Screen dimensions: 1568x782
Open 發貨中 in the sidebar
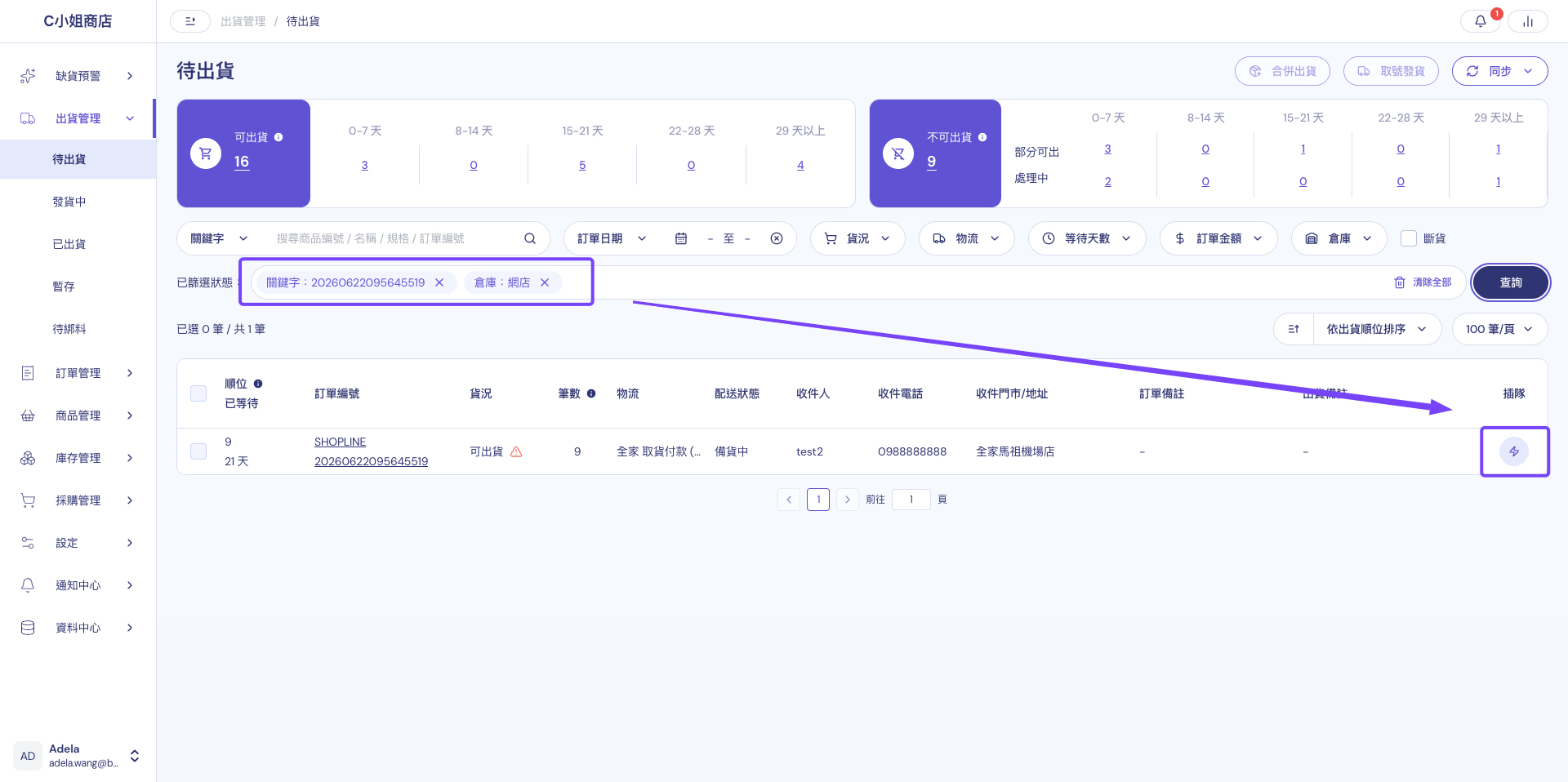tap(69, 202)
